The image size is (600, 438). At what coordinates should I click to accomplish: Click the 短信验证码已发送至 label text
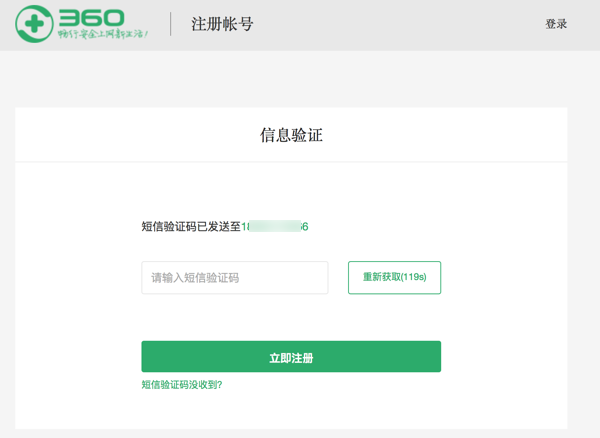coord(191,227)
